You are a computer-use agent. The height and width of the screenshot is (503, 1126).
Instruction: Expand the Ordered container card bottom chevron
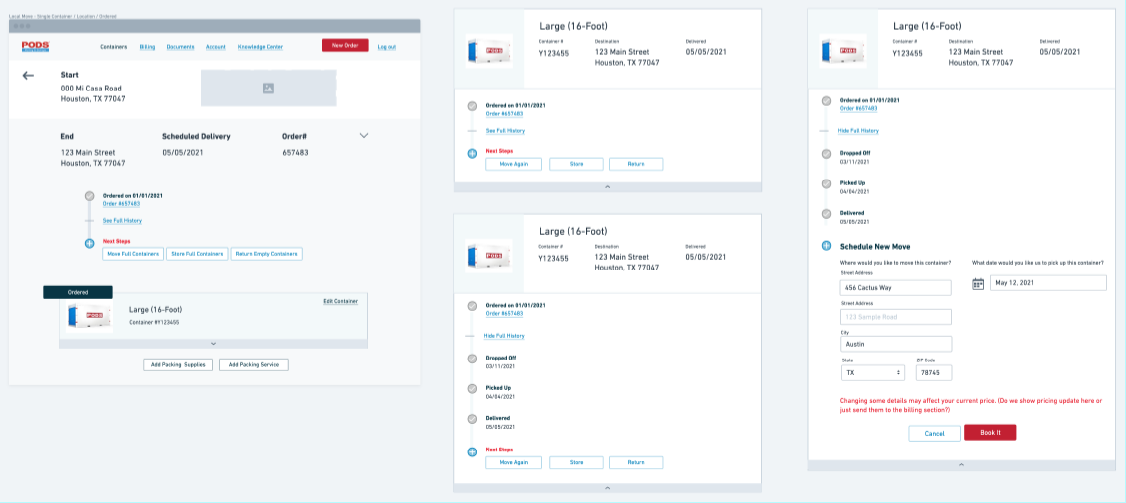(x=213, y=343)
